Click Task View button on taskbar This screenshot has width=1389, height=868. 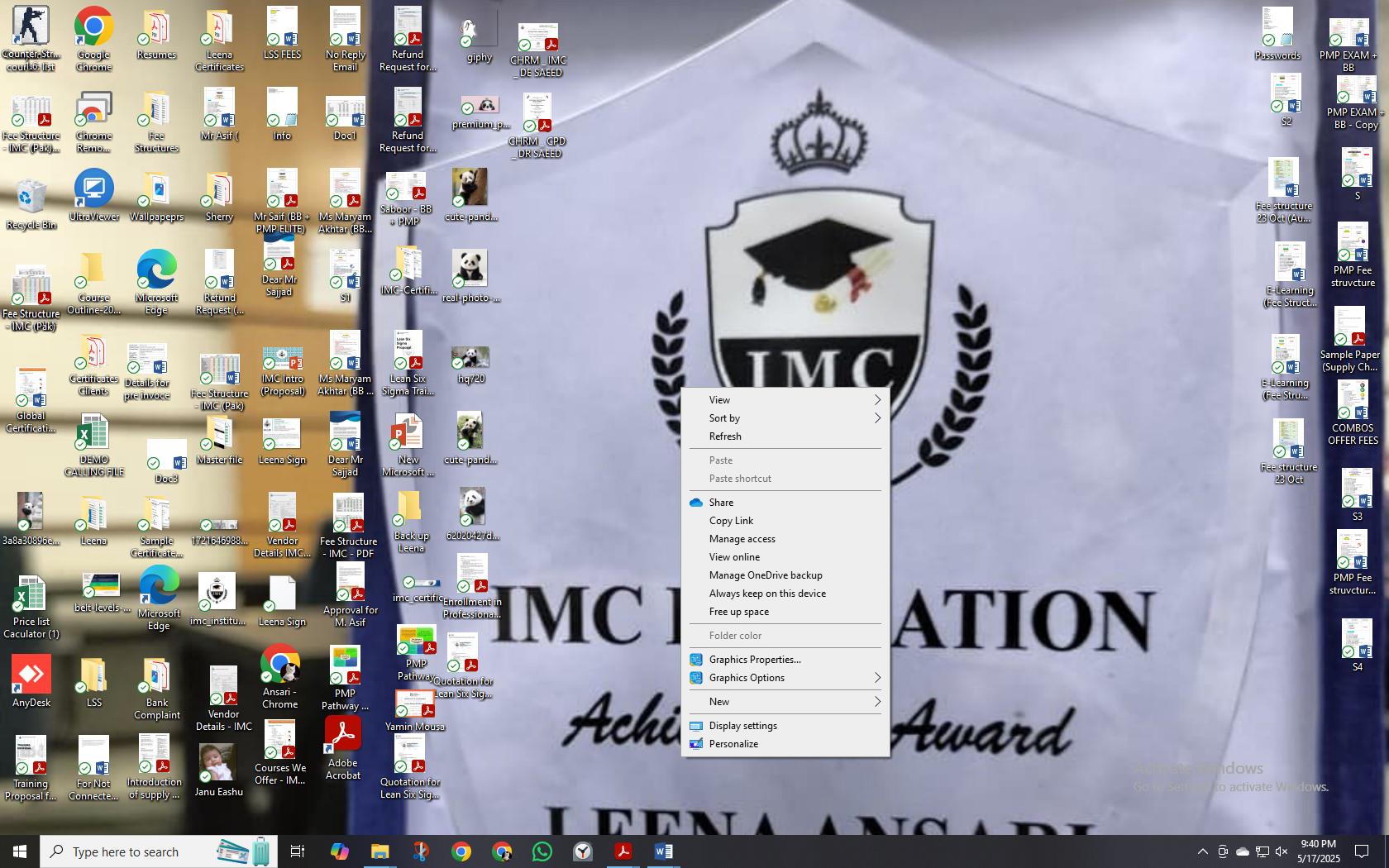[x=298, y=851]
